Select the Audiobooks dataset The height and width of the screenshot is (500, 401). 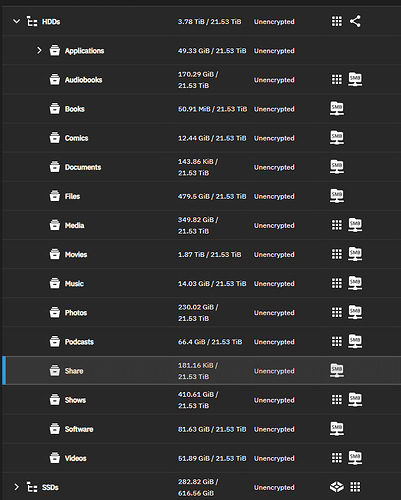(x=83, y=80)
